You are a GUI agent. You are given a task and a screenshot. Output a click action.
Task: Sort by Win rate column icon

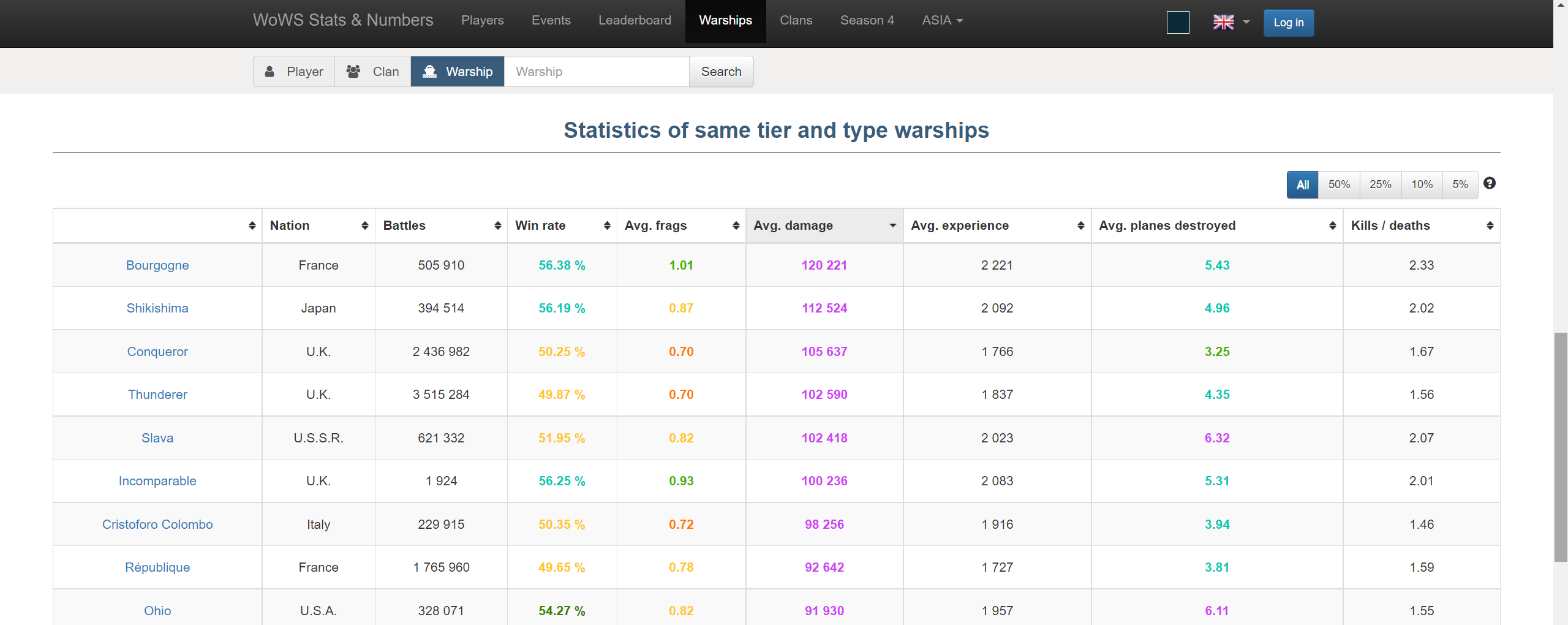pos(607,225)
